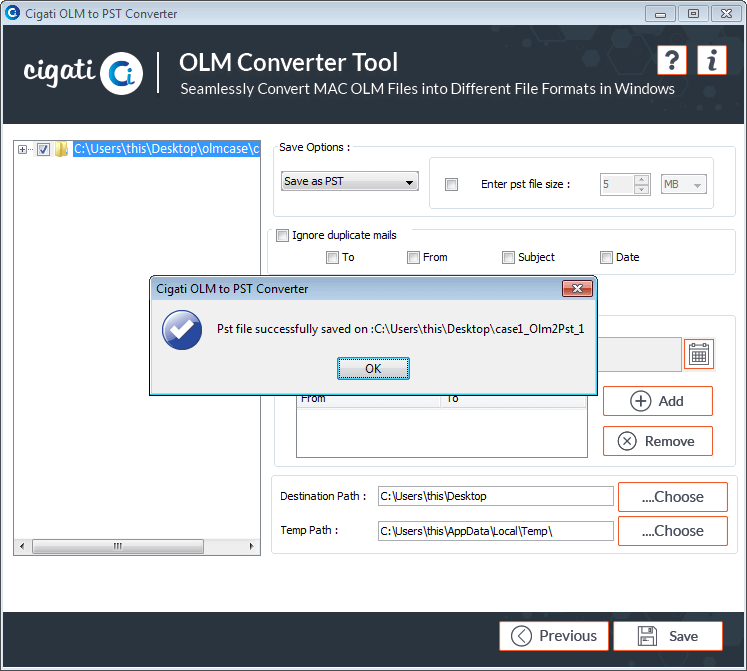Click the pst file size value field
This screenshot has width=747, height=671.
617,184
